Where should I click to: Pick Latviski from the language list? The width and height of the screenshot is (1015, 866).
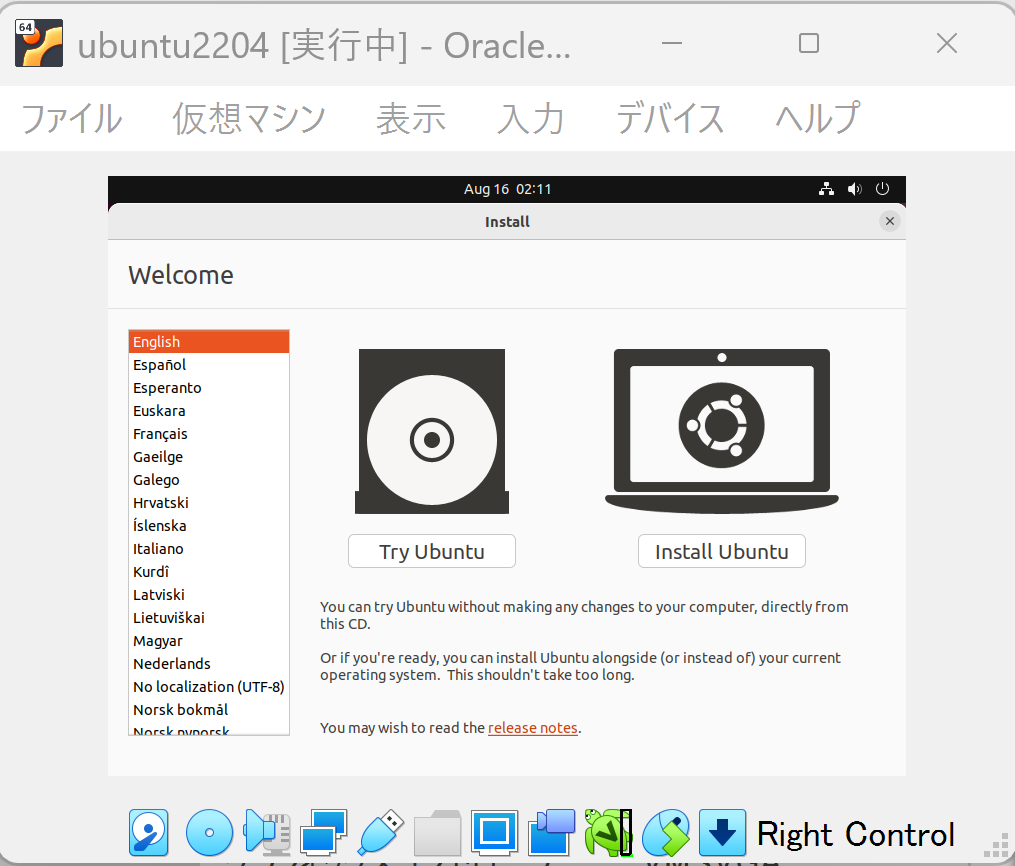point(209,595)
